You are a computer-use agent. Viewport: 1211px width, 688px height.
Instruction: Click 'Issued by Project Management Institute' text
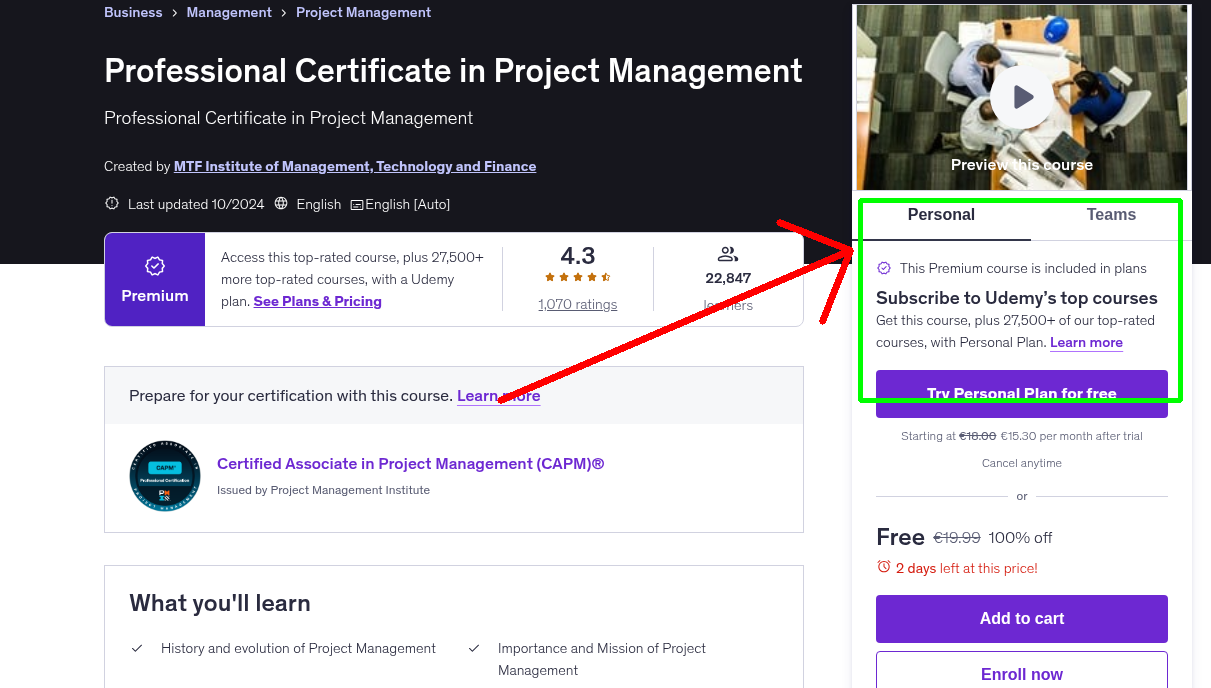pyautogui.click(x=323, y=490)
